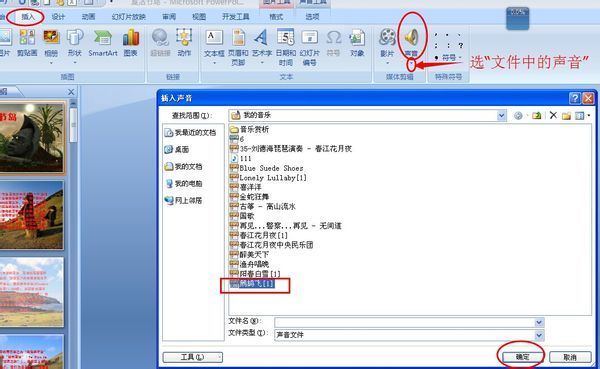
Task: Select the file Lonely Lullaby[1]
Action: (x=268, y=178)
